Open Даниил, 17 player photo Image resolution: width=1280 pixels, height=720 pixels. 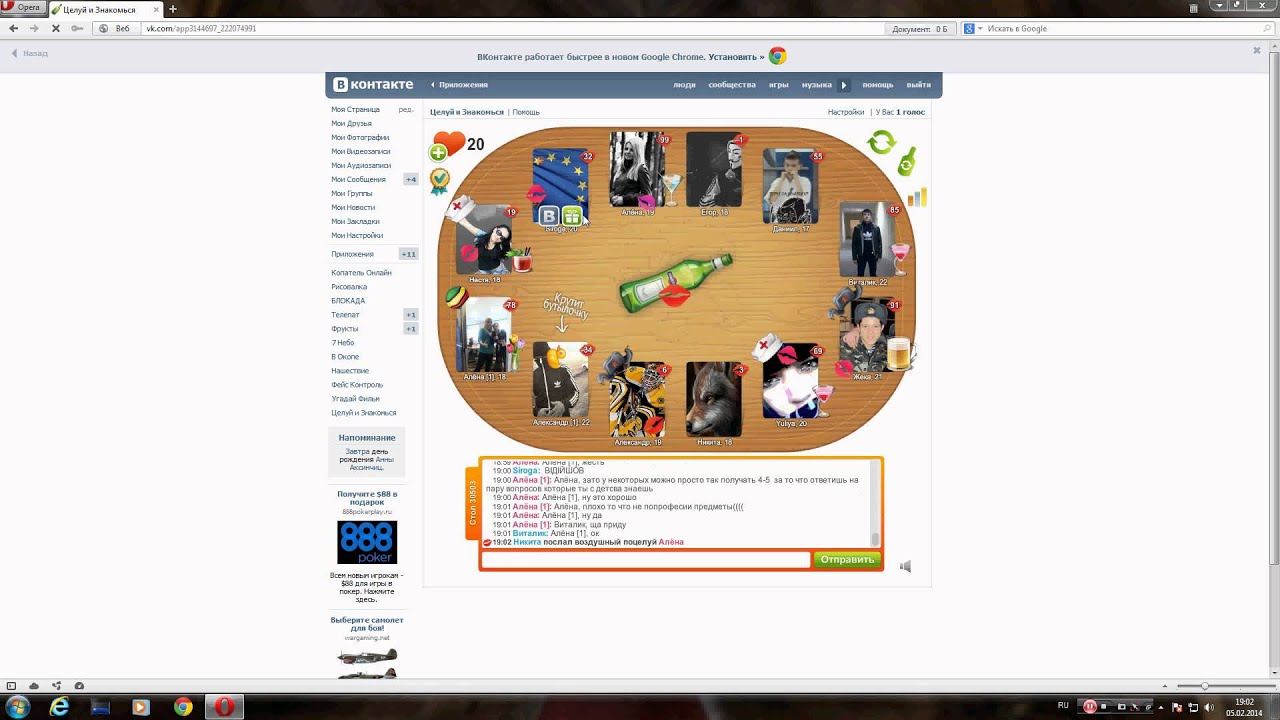coord(790,186)
